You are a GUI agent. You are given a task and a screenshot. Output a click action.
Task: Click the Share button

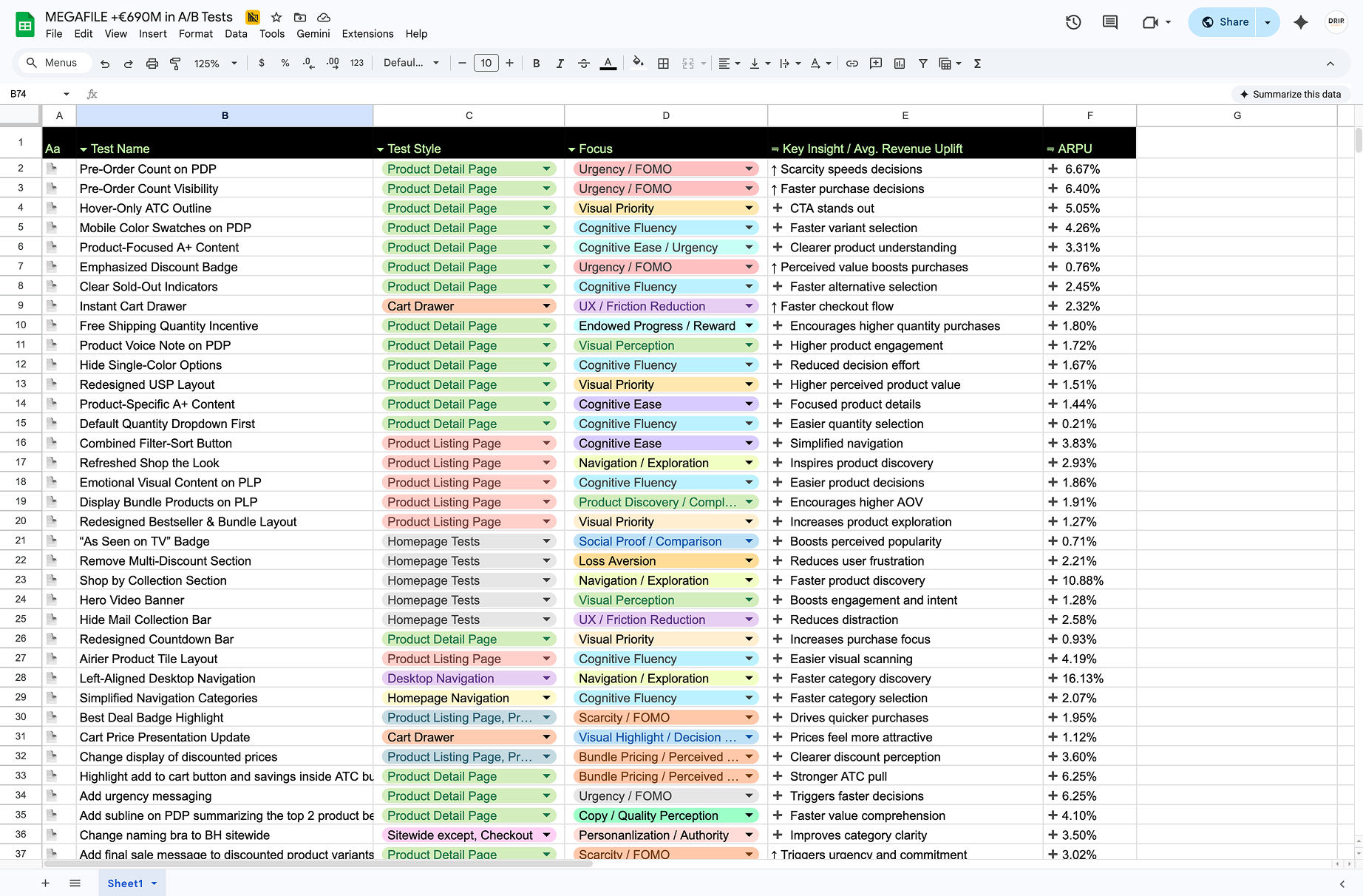1224,22
